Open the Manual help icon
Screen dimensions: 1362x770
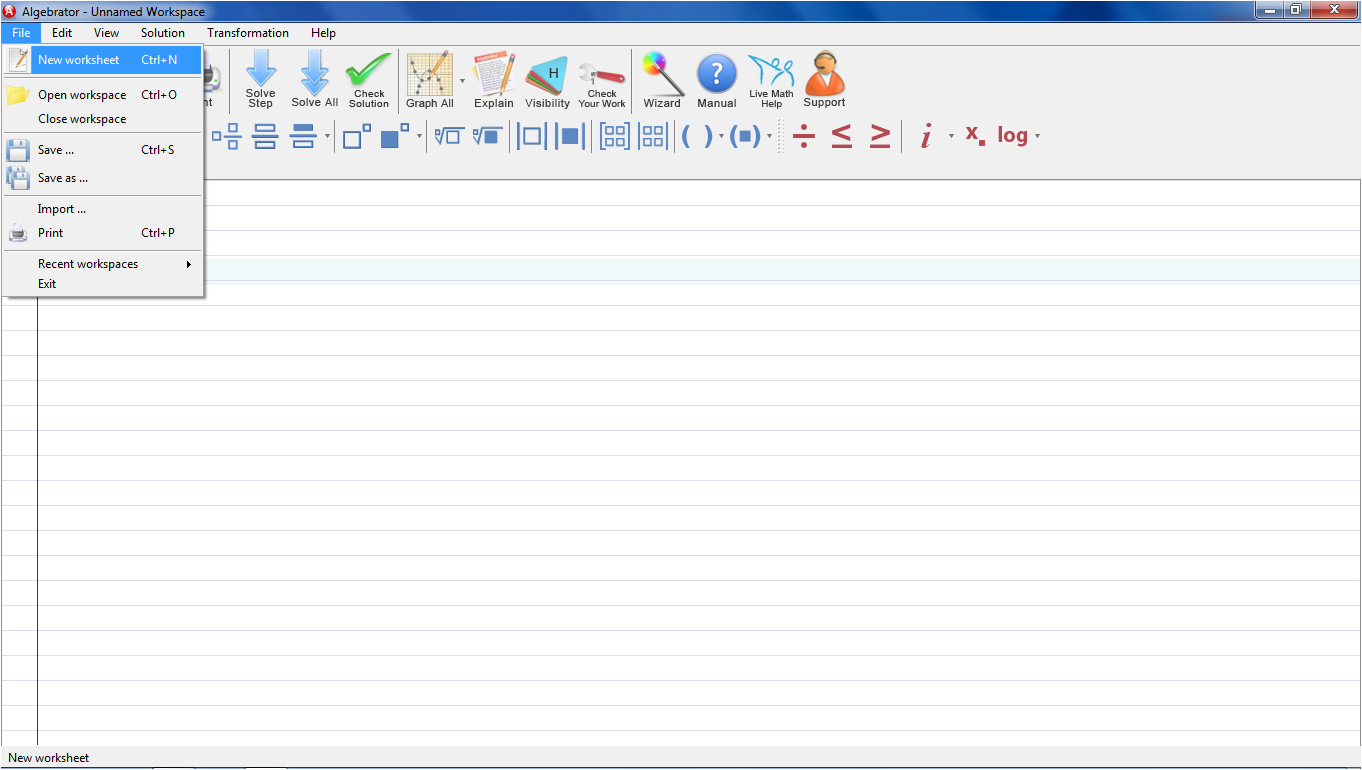coord(717,80)
